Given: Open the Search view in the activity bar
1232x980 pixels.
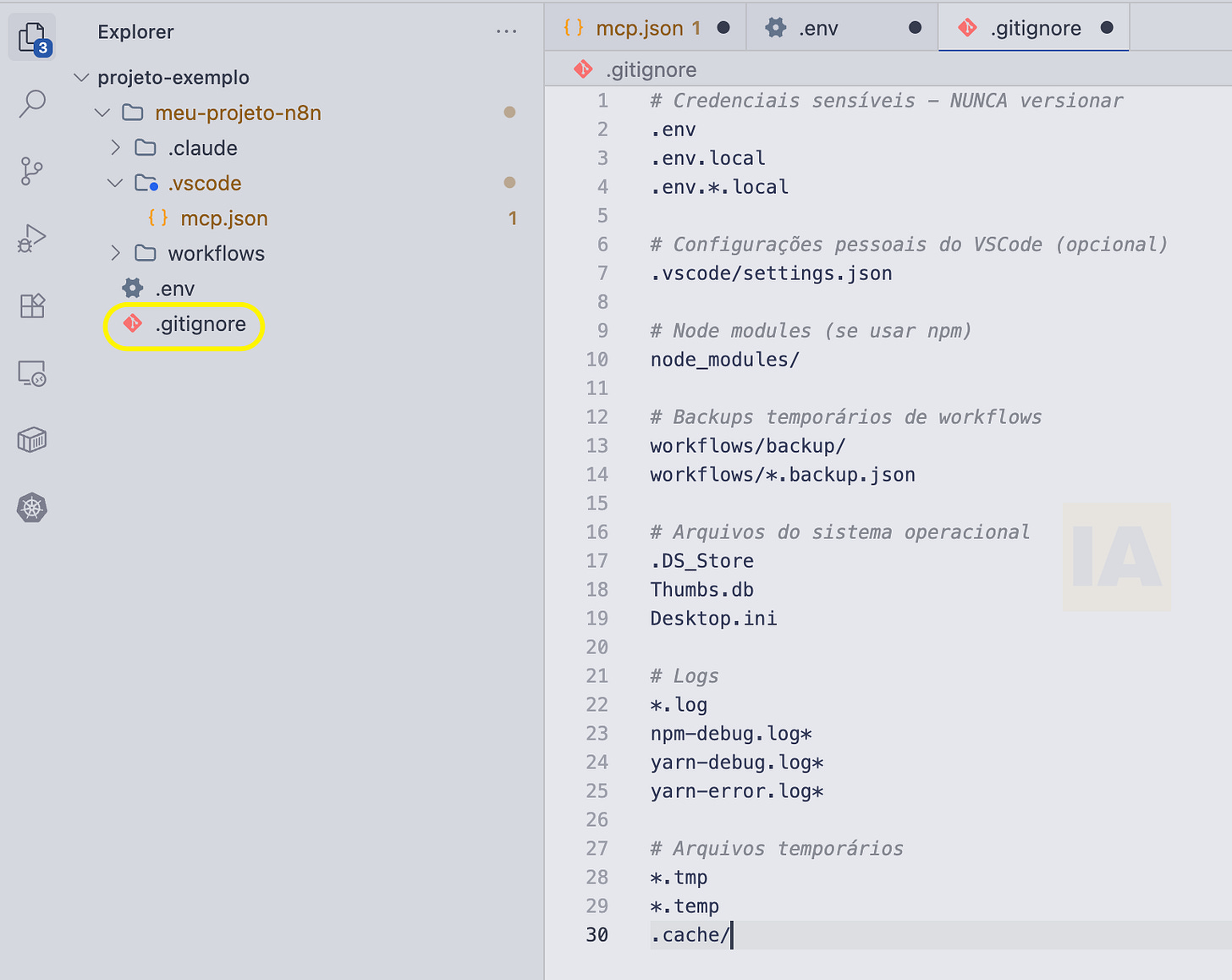Looking at the screenshot, I should click(x=31, y=103).
